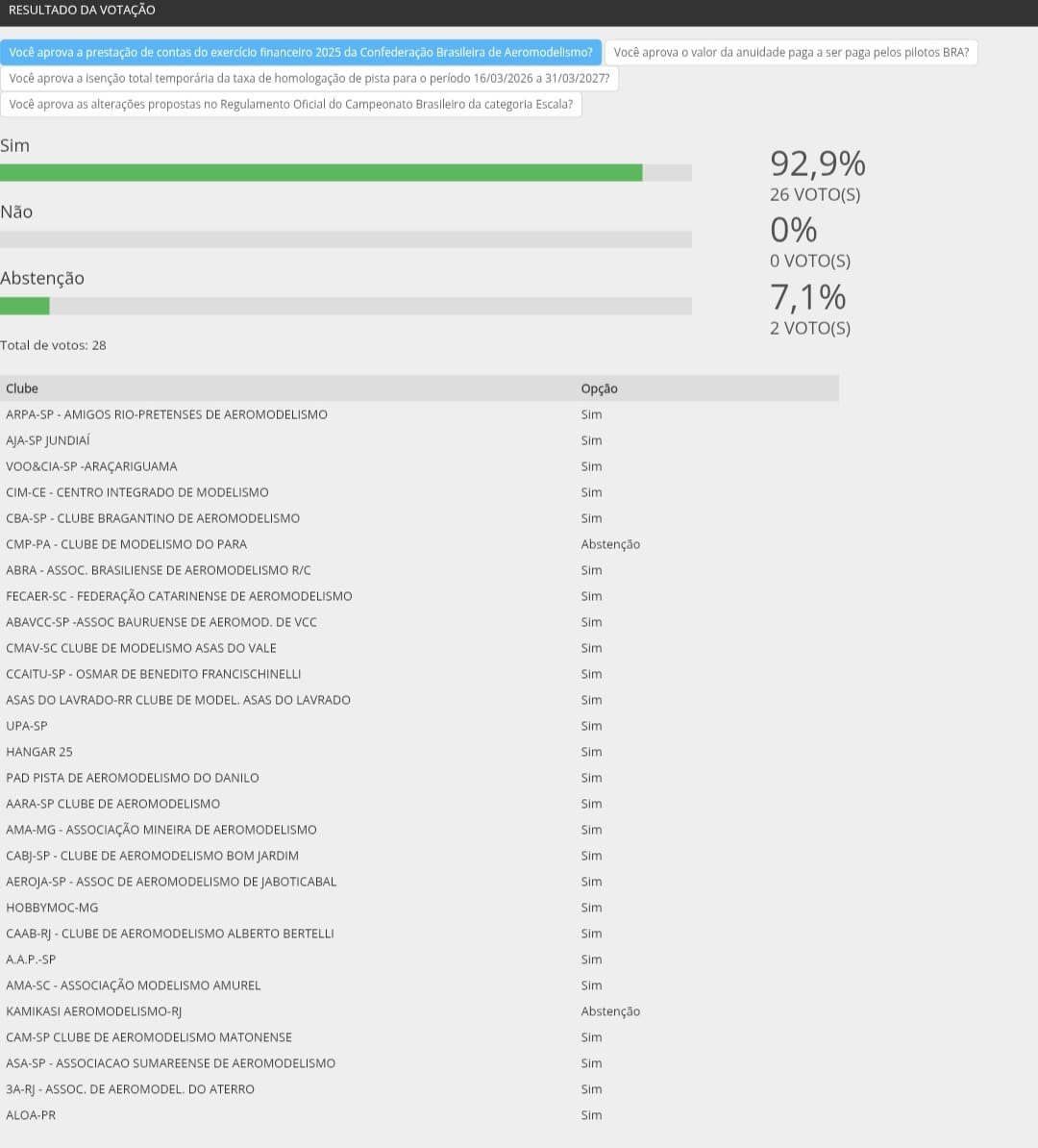Select the KAMIKASI AEROMODELISMO-RJ club row
Viewport: 1038px width, 1148px height.
(93, 1011)
